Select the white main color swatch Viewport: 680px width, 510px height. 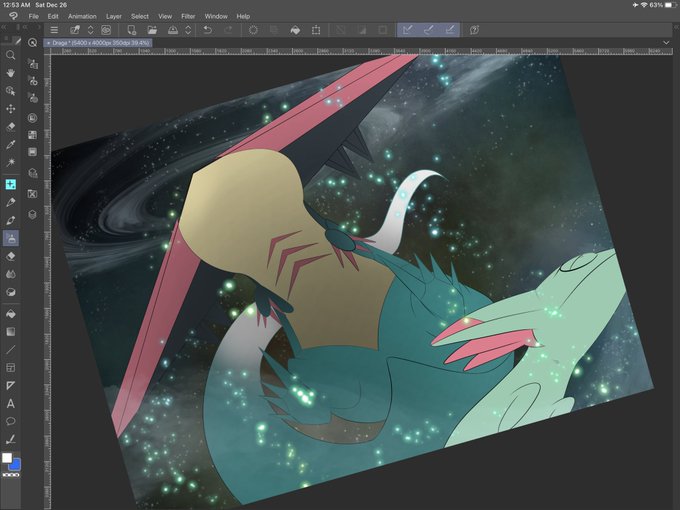(7, 458)
